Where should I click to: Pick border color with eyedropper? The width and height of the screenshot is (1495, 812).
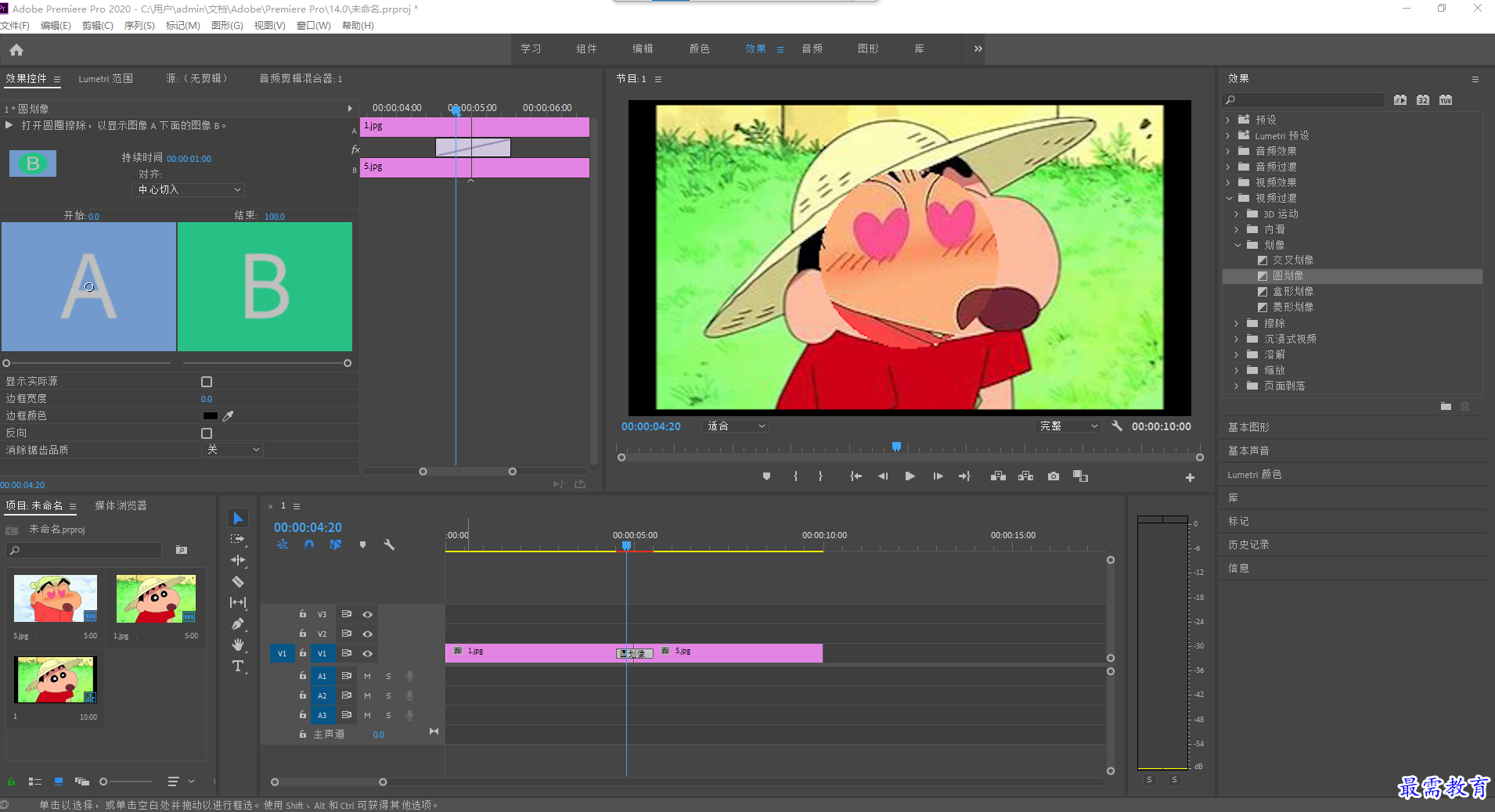pos(229,416)
